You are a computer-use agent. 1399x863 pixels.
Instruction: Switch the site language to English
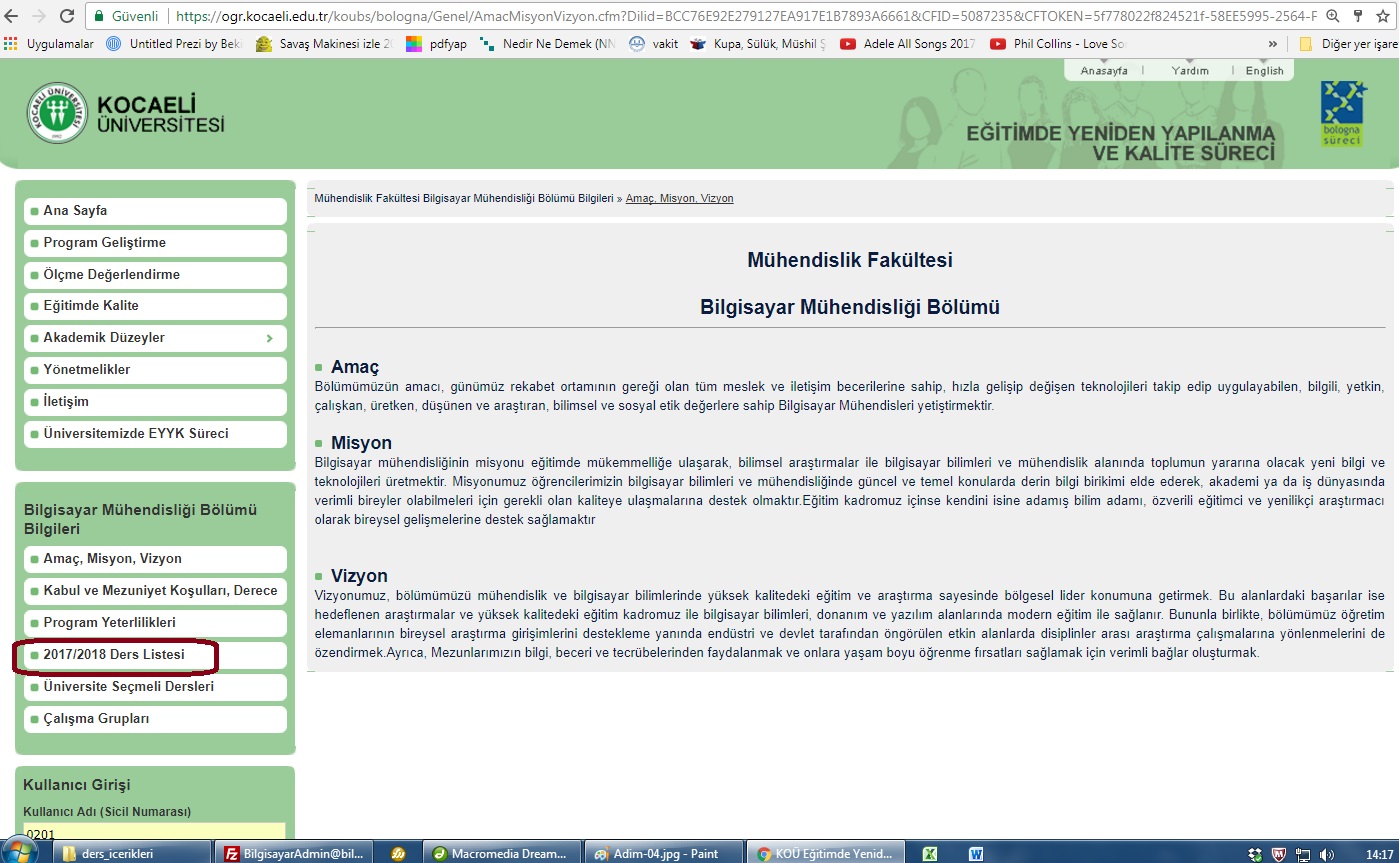coord(1264,71)
